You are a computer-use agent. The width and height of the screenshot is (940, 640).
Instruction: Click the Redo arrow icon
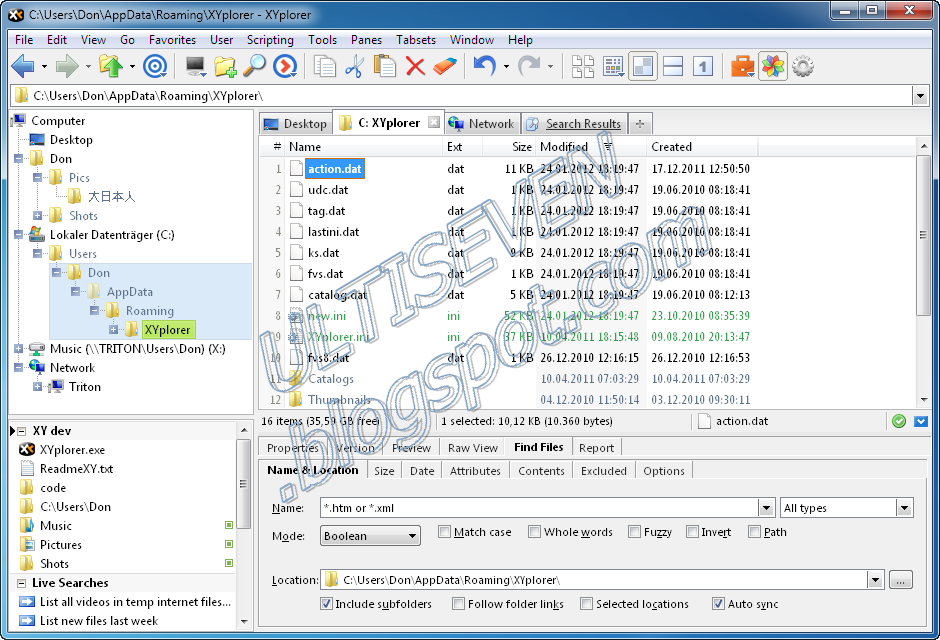tap(529, 66)
